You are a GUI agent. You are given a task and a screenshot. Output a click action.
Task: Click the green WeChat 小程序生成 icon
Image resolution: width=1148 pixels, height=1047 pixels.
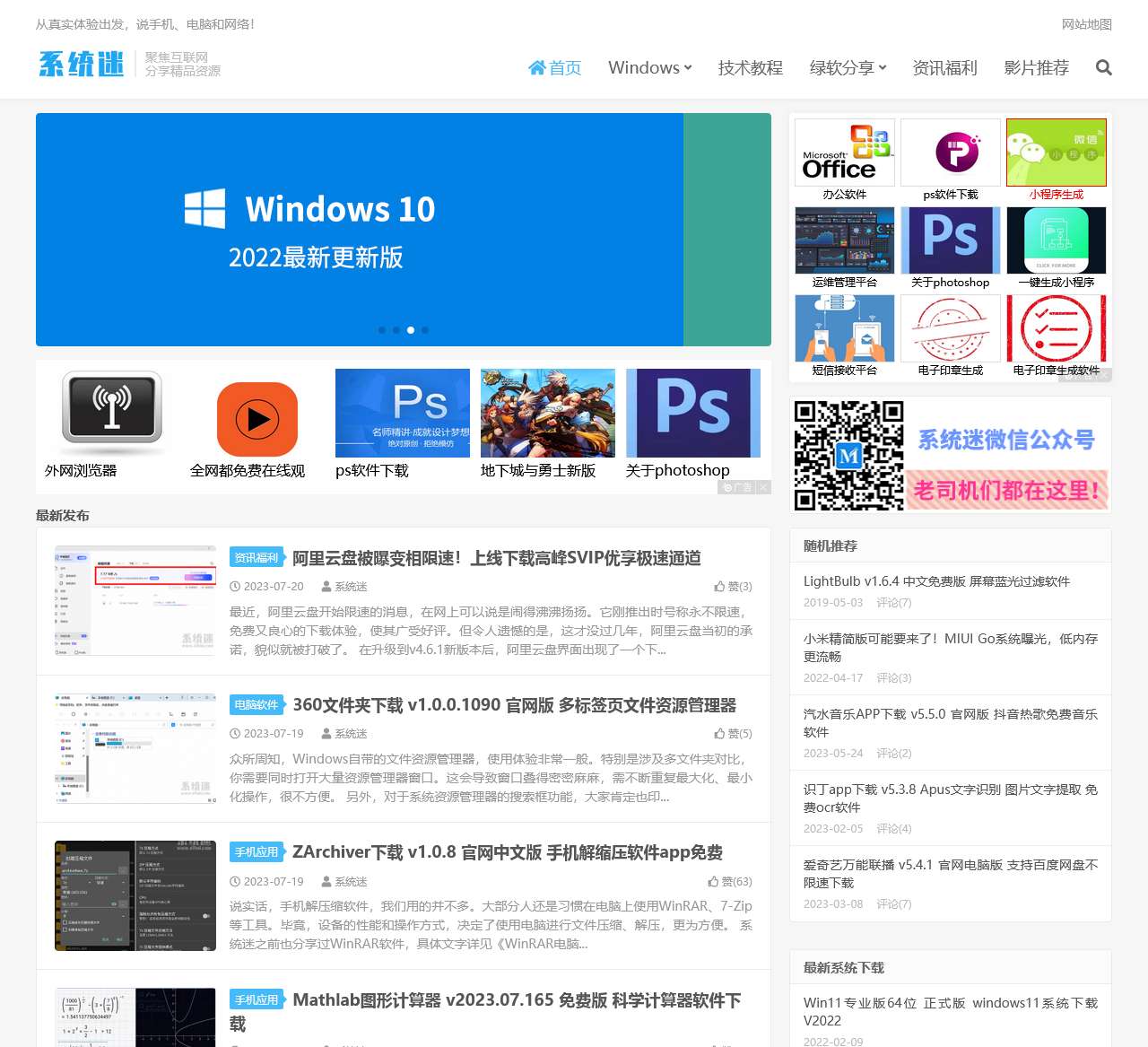click(1056, 153)
